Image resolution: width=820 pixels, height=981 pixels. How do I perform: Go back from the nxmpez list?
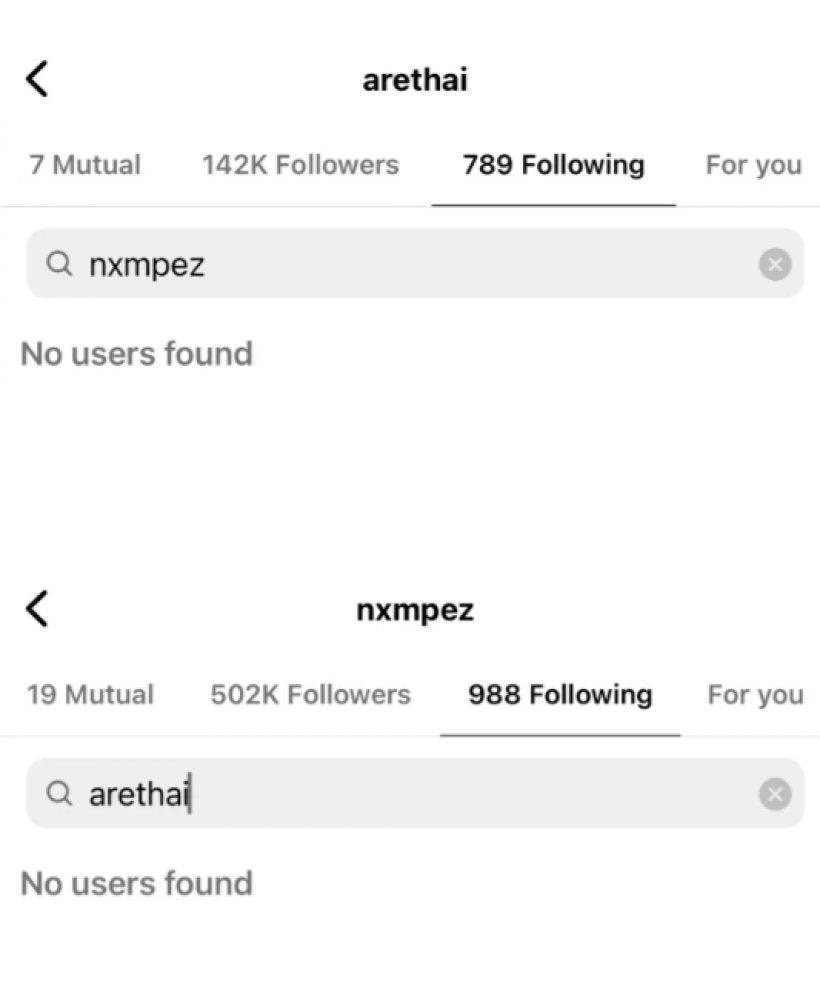coord(37,608)
